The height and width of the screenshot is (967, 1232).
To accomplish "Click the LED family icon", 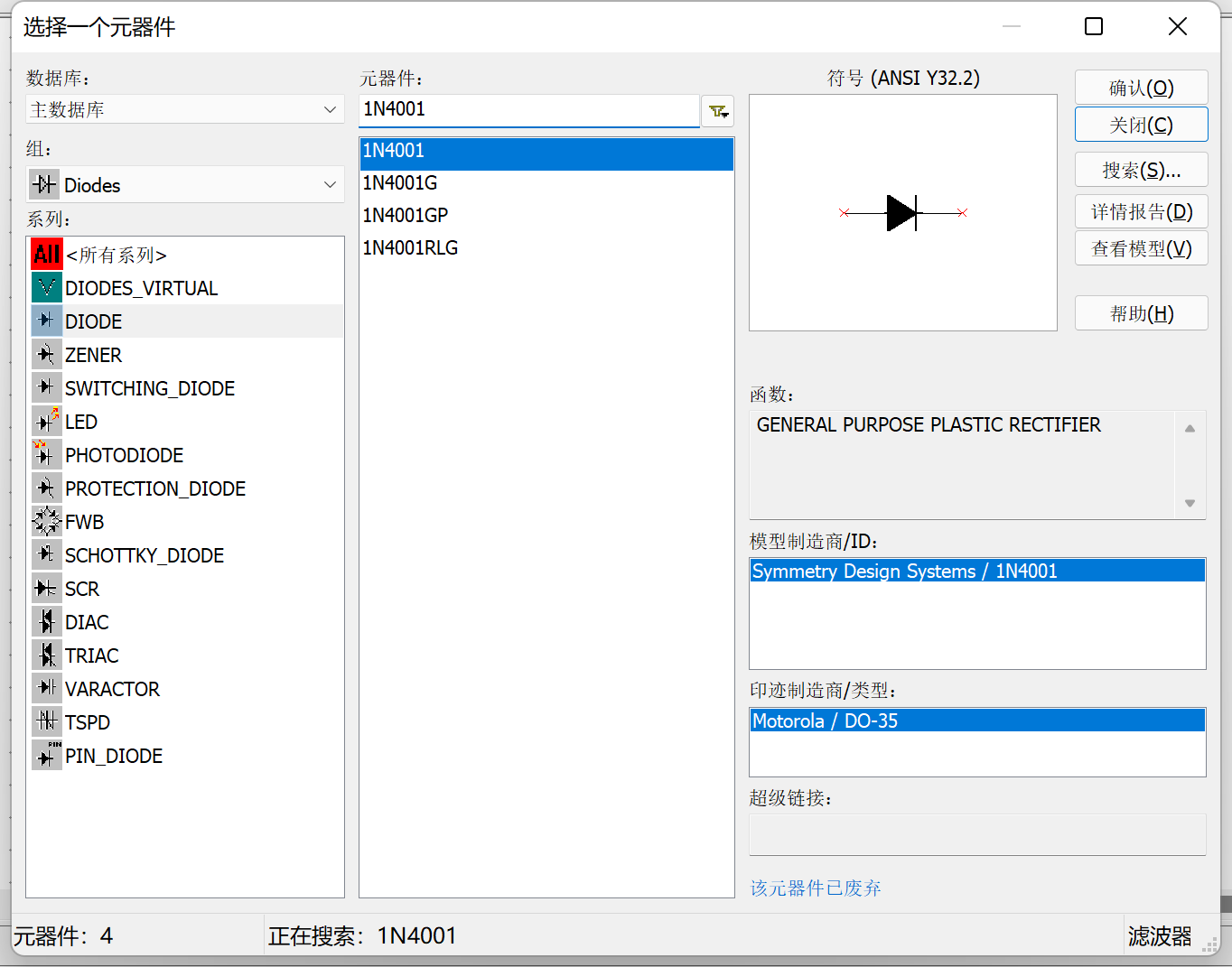I will coord(47,422).
